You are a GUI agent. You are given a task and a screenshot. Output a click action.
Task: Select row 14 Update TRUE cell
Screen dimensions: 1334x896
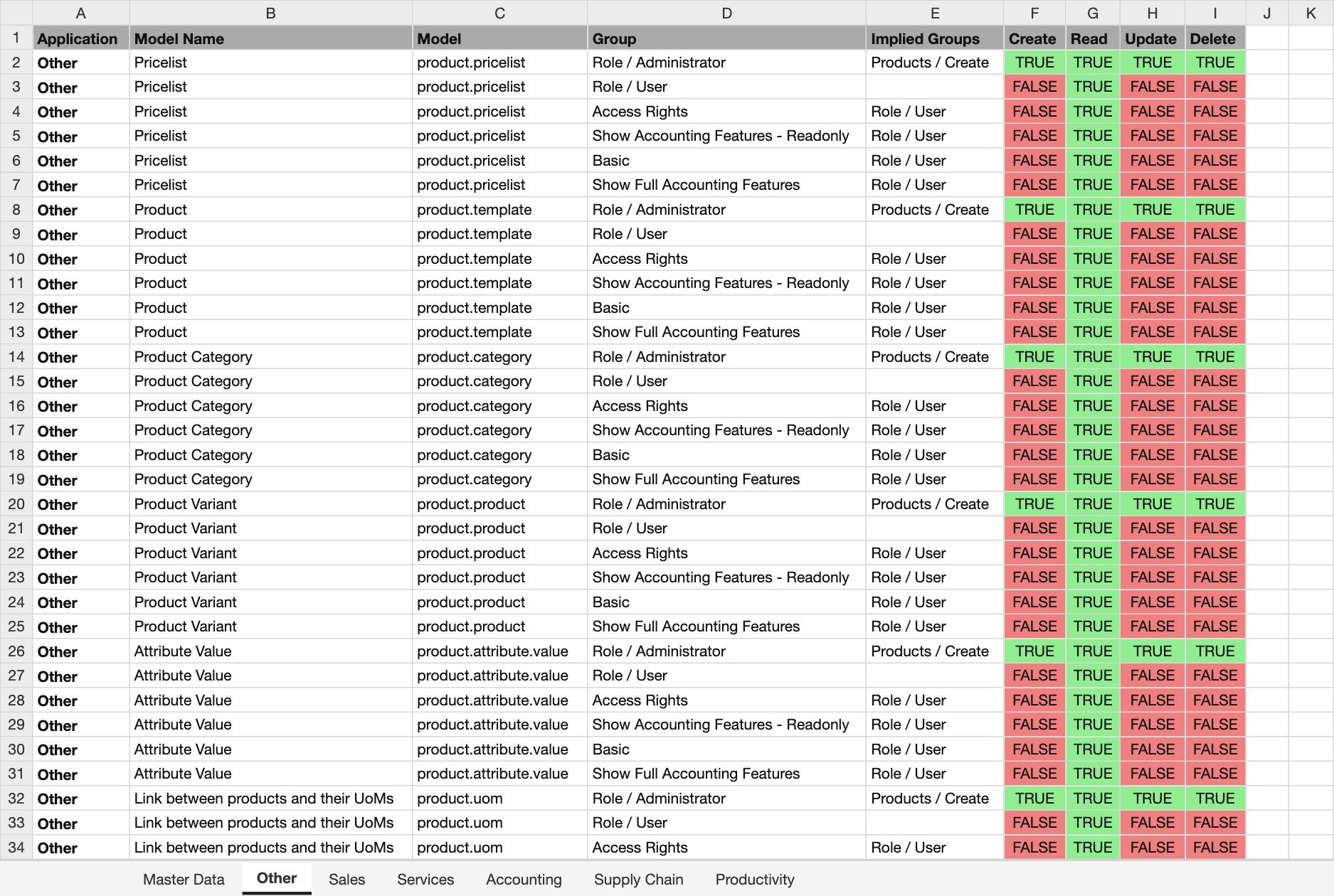pyautogui.click(x=1153, y=357)
